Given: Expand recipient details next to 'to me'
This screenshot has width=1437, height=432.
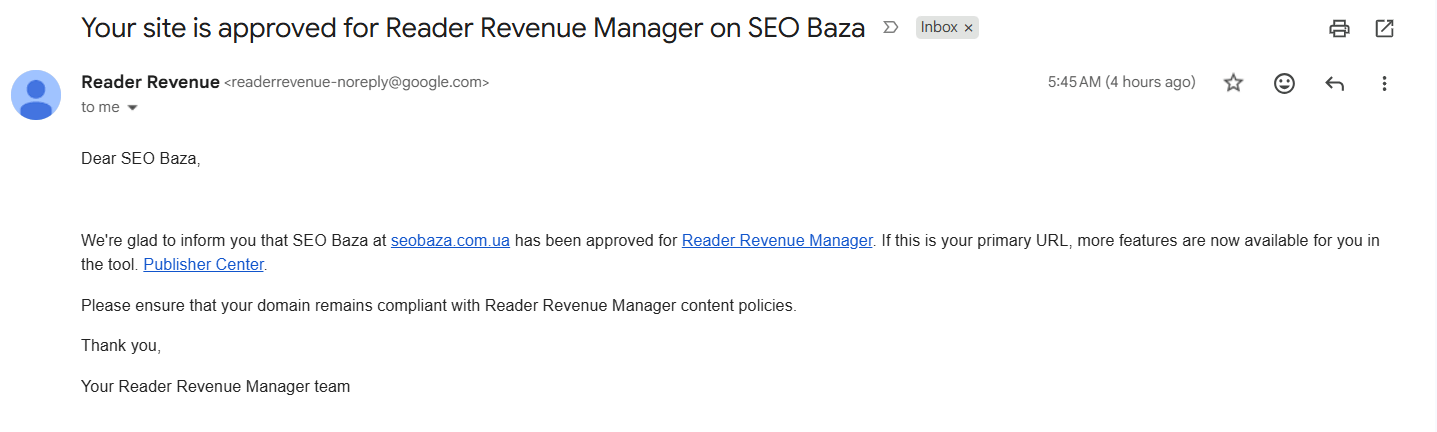Looking at the screenshot, I should point(132,107).
